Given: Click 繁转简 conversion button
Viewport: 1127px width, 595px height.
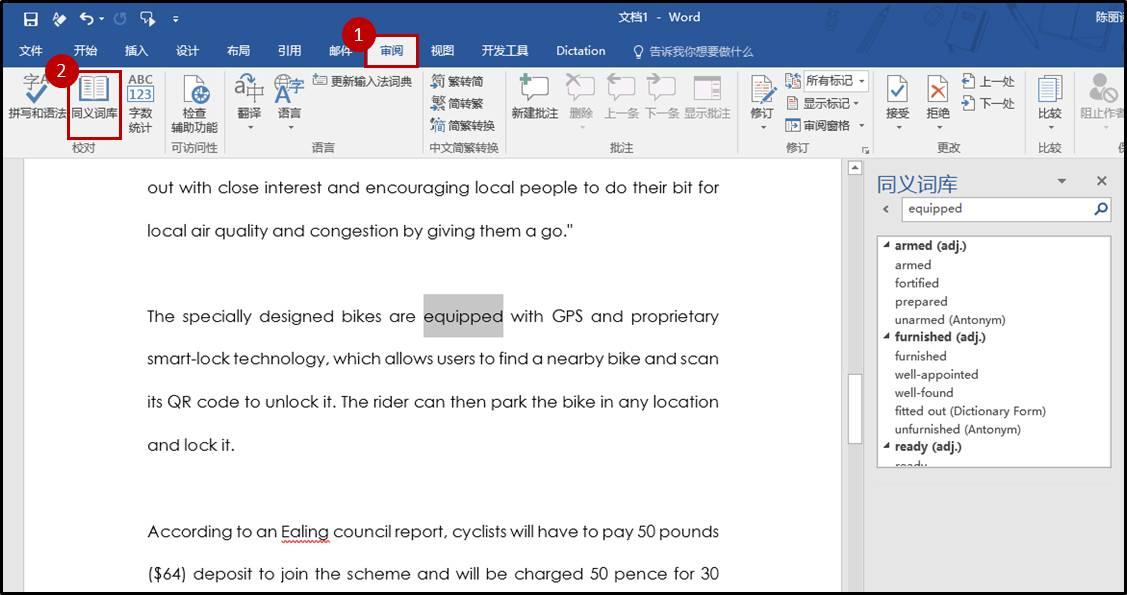Looking at the screenshot, I should click(457, 81).
